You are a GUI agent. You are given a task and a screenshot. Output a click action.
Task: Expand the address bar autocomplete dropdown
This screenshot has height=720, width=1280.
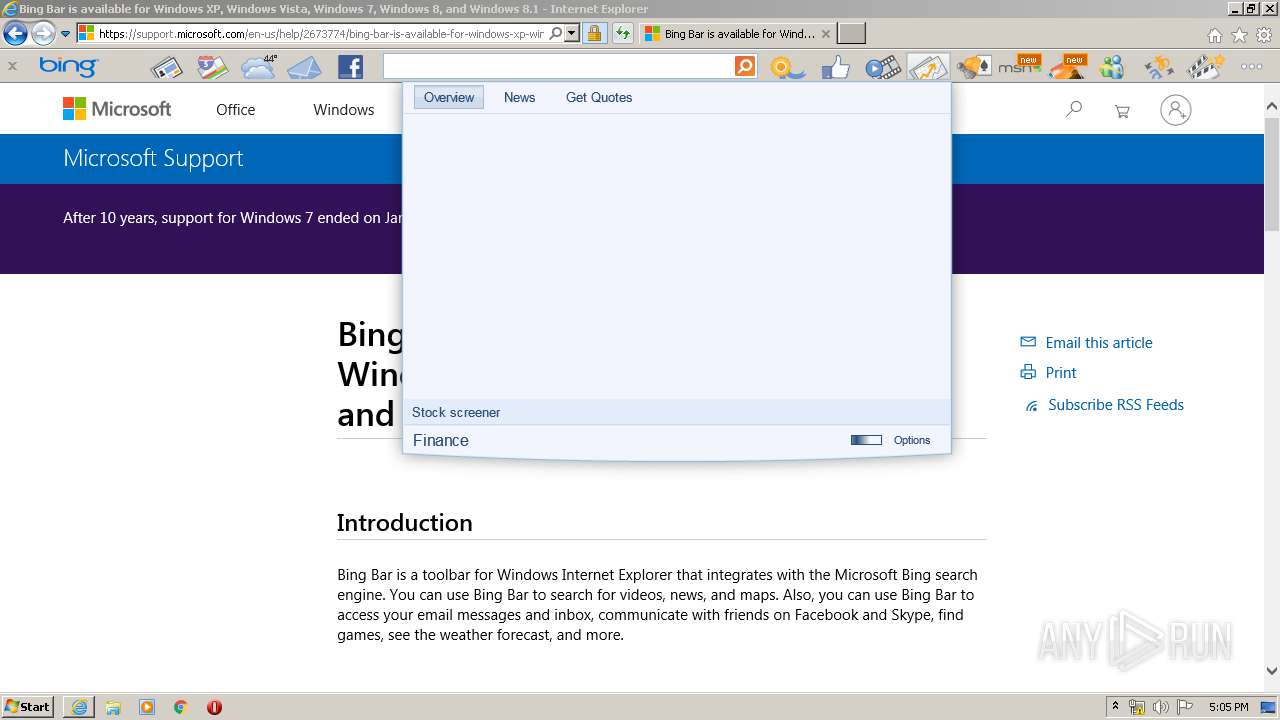coord(572,33)
